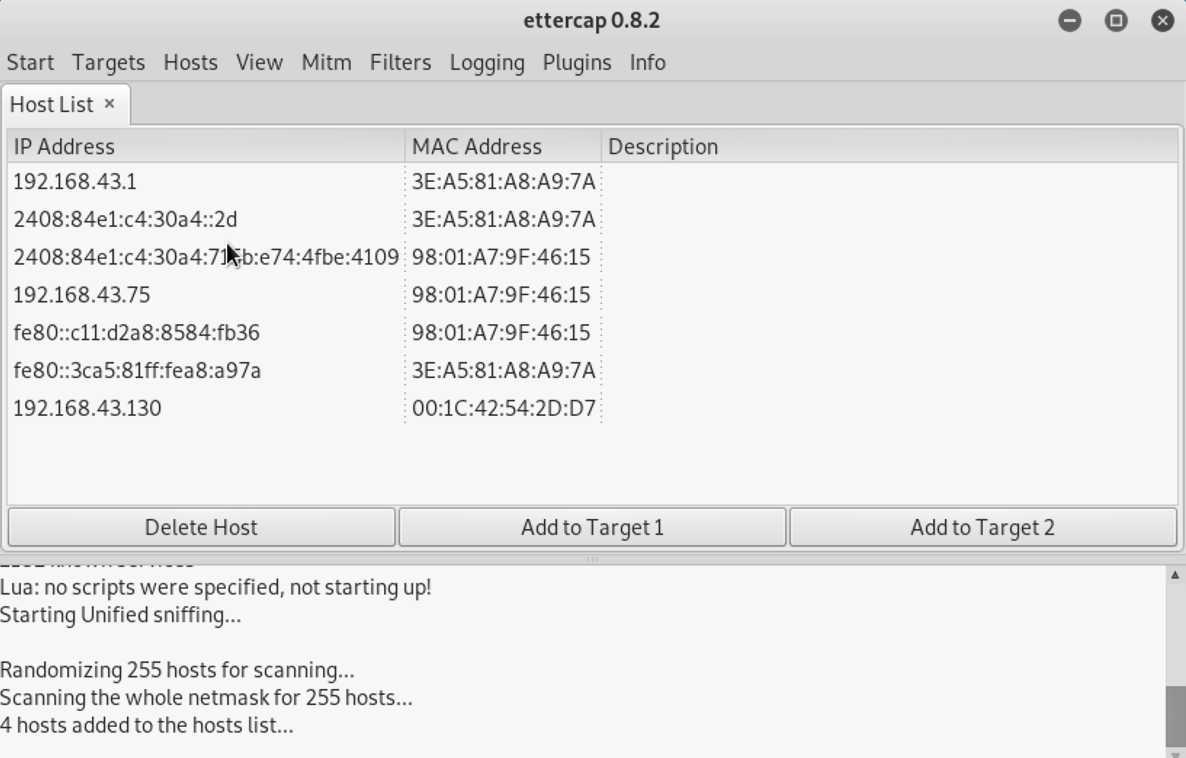Image resolution: width=1186 pixels, height=758 pixels.
Task: Click MAC address 00:1C:42:54:2D:D7
Action: click(503, 409)
